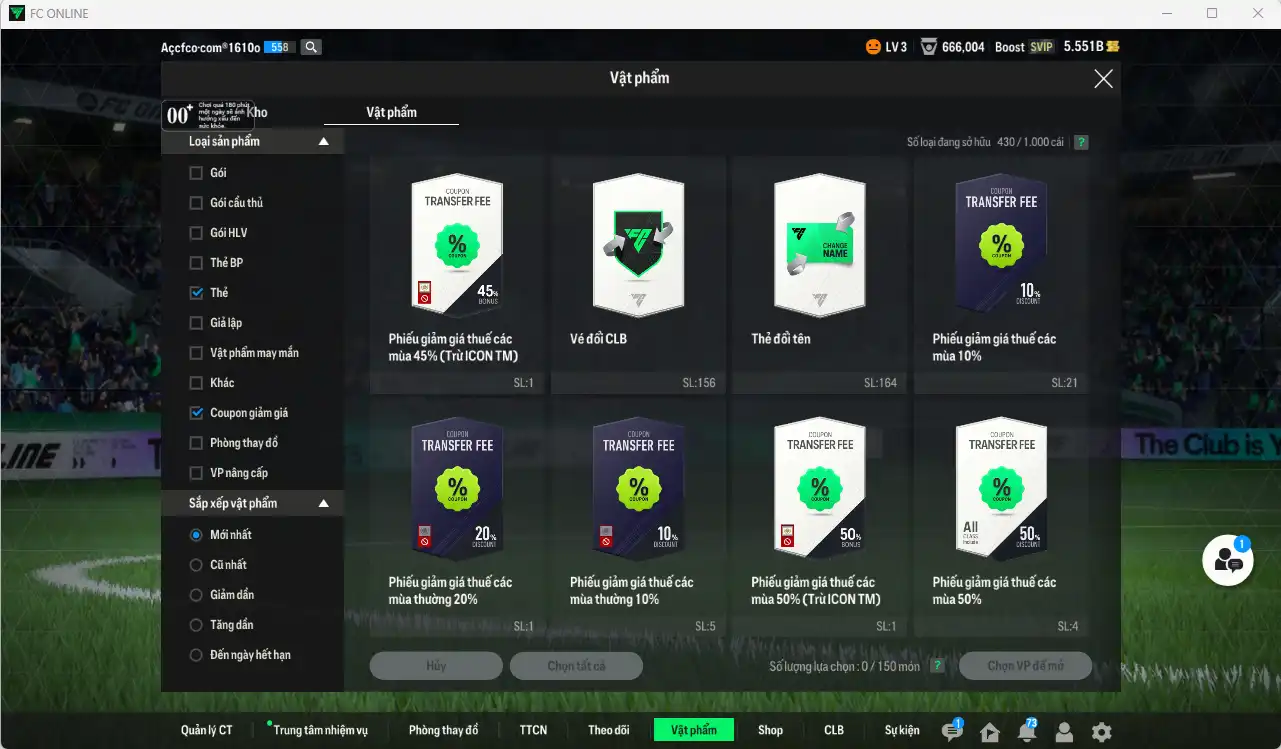Screen dimensions: 1281x749
Task: Open Quản lý CT in the bottom menu
Action: [207, 730]
